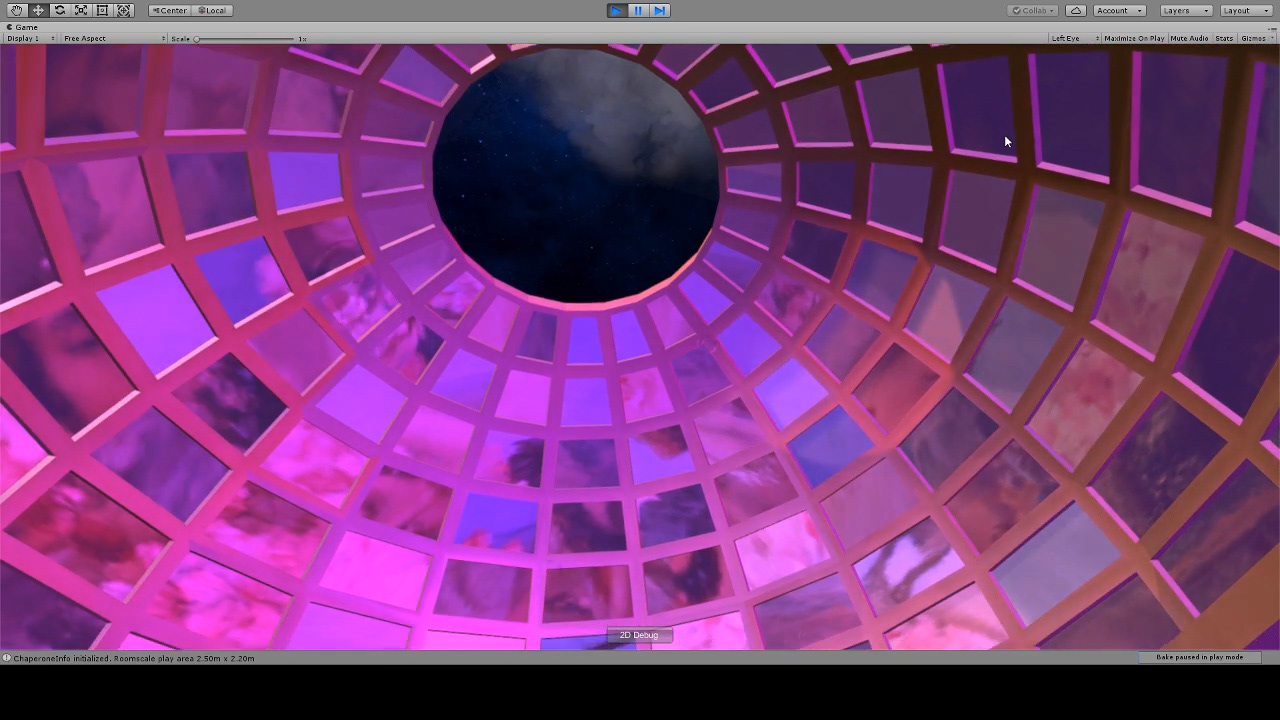Open the Gizmos dropdown arrow
The height and width of the screenshot is (720, 1280).
pos(1271,38)
